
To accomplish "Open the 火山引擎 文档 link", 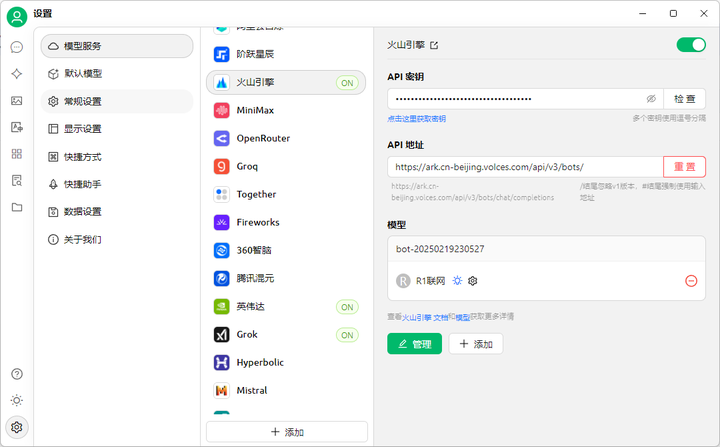I will (425, 317).
